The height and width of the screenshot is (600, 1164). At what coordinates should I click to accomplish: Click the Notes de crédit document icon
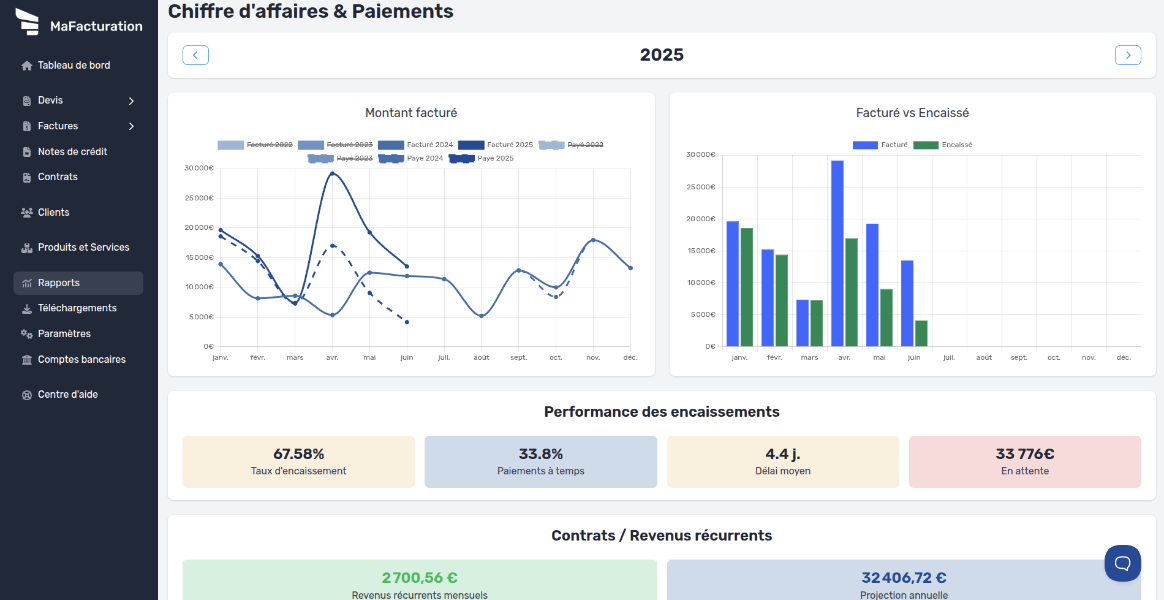[x=27, y=152]
